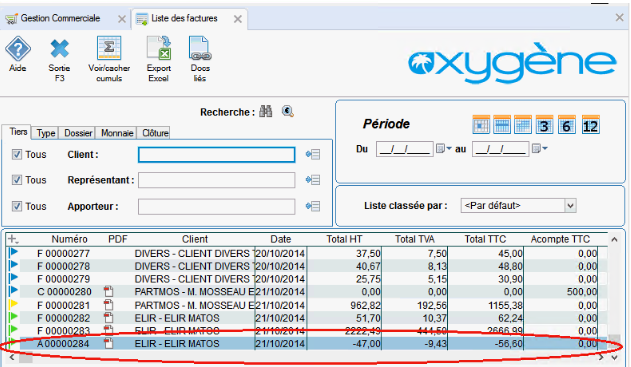Viewport: 631px width, 367px height.
Task: Click the horizontal scrollbar left arrow
Action: point(12,357)
